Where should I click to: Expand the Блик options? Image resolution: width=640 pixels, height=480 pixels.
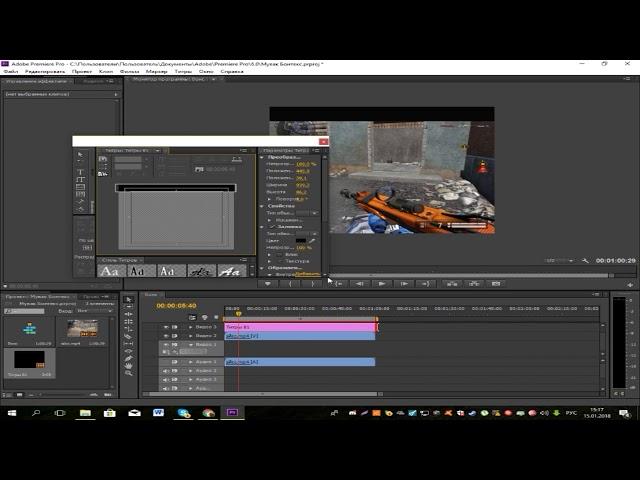coord(269,254)
